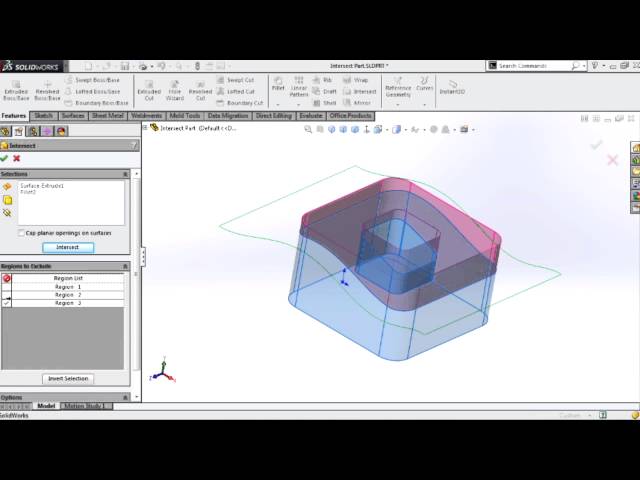Click the Linear Pattern tool
Image resolution: width=640 pixels, height=480 pixels.
(x=299, y=87)
